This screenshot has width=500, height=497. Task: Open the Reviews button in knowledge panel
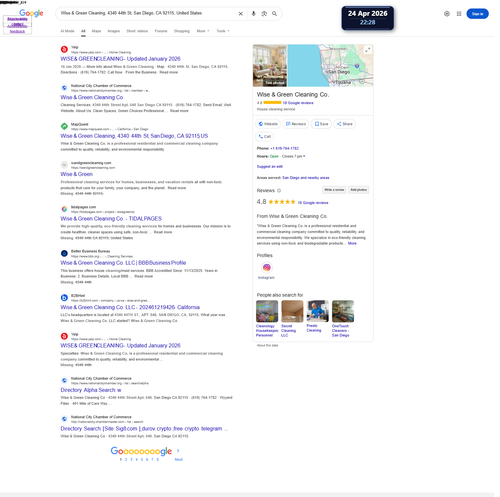pyautogui.click(x=296, y=124)
